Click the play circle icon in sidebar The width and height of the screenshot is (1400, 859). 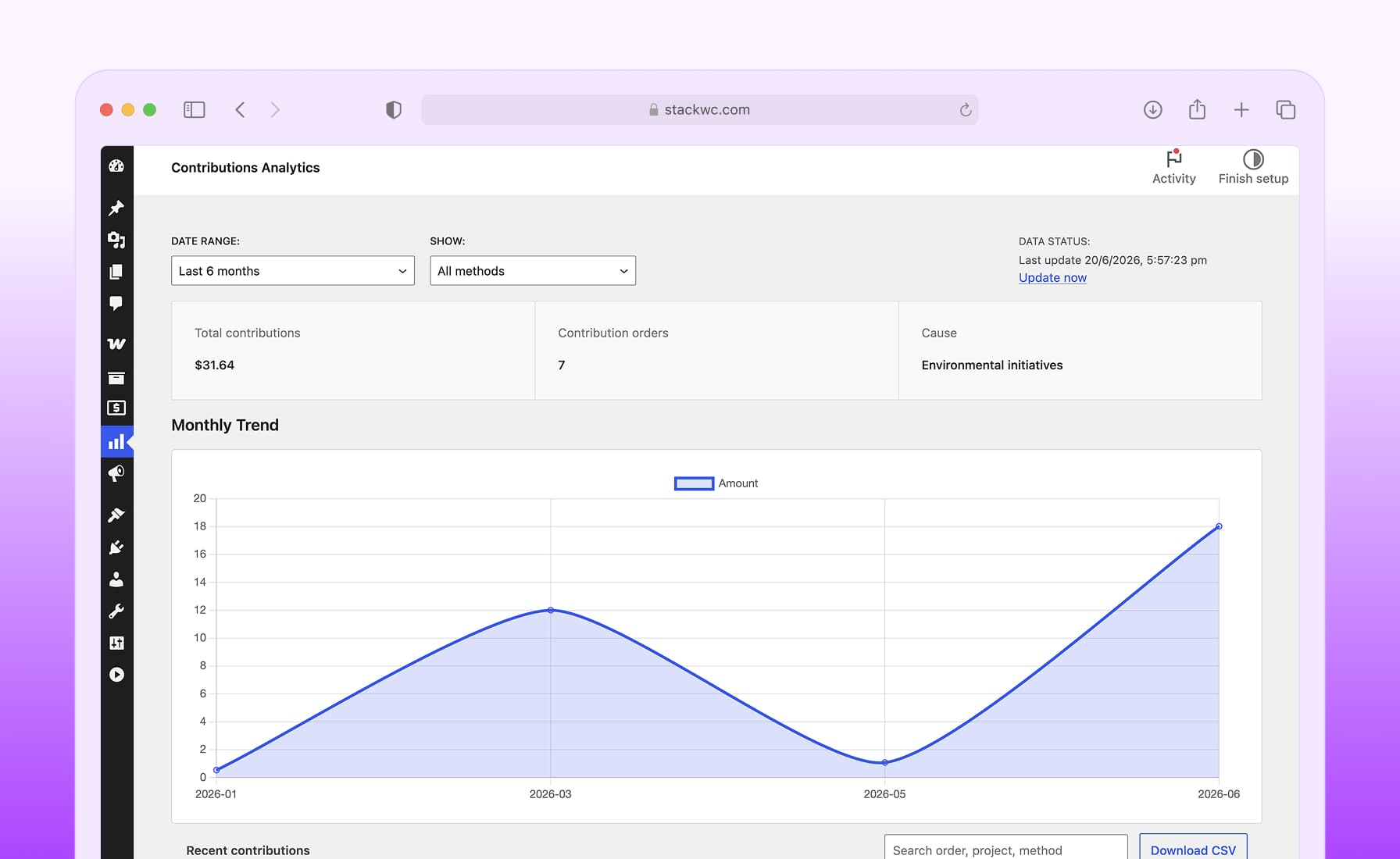pos(116,675)
